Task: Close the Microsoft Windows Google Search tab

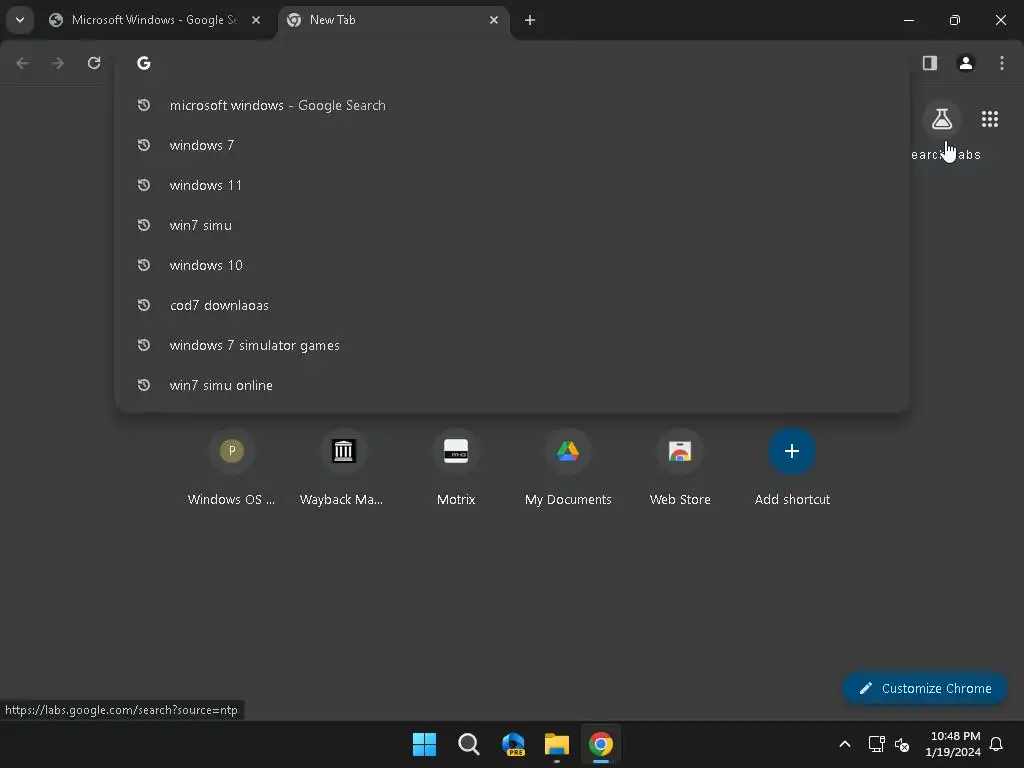Action: coord(256,20)
